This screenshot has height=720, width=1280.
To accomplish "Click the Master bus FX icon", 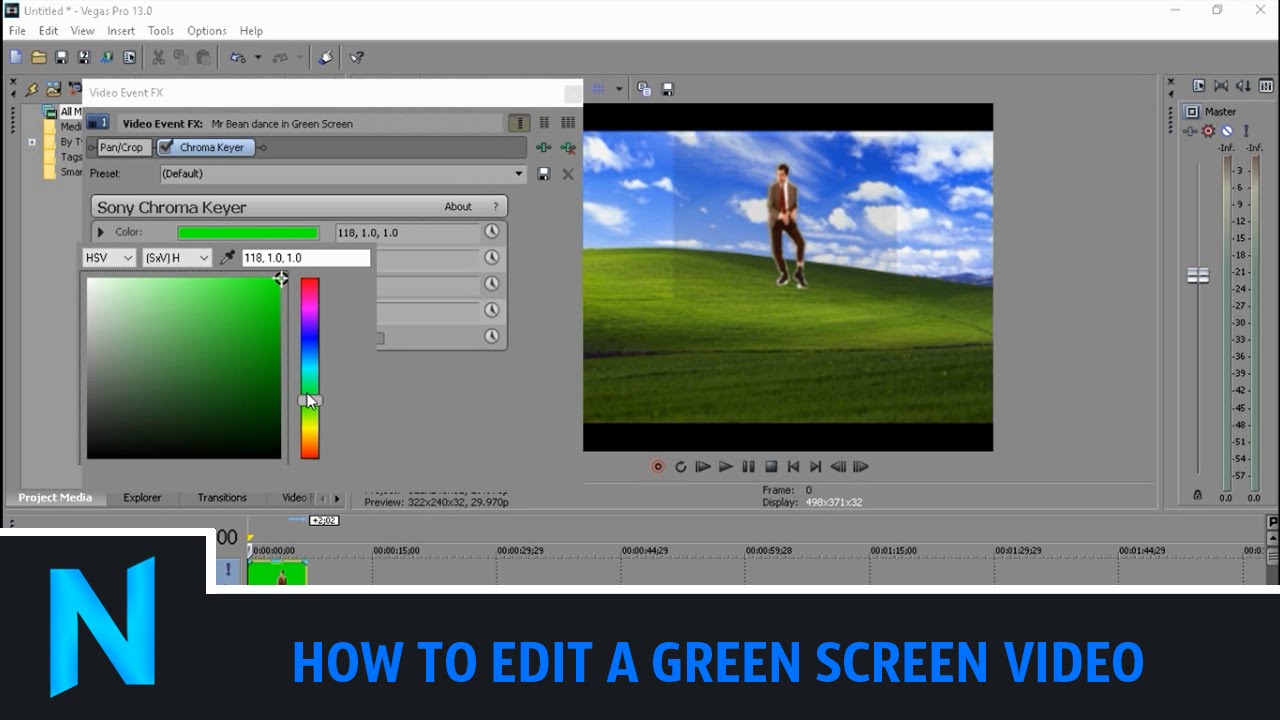I will coord(1191,131).
